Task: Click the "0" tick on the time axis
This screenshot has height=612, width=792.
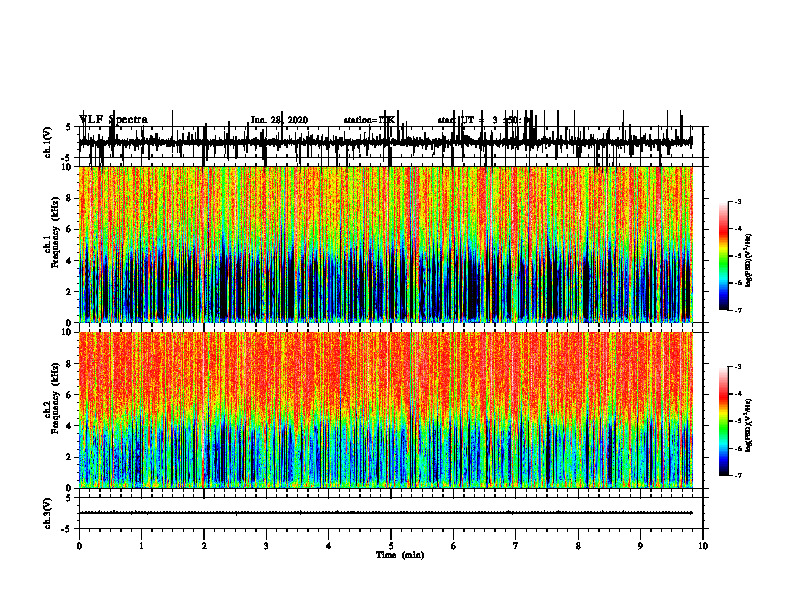Action: (79, 546)
